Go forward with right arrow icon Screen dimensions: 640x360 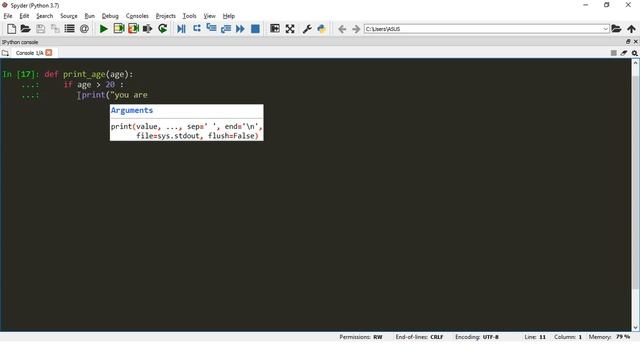pos(356,29)
